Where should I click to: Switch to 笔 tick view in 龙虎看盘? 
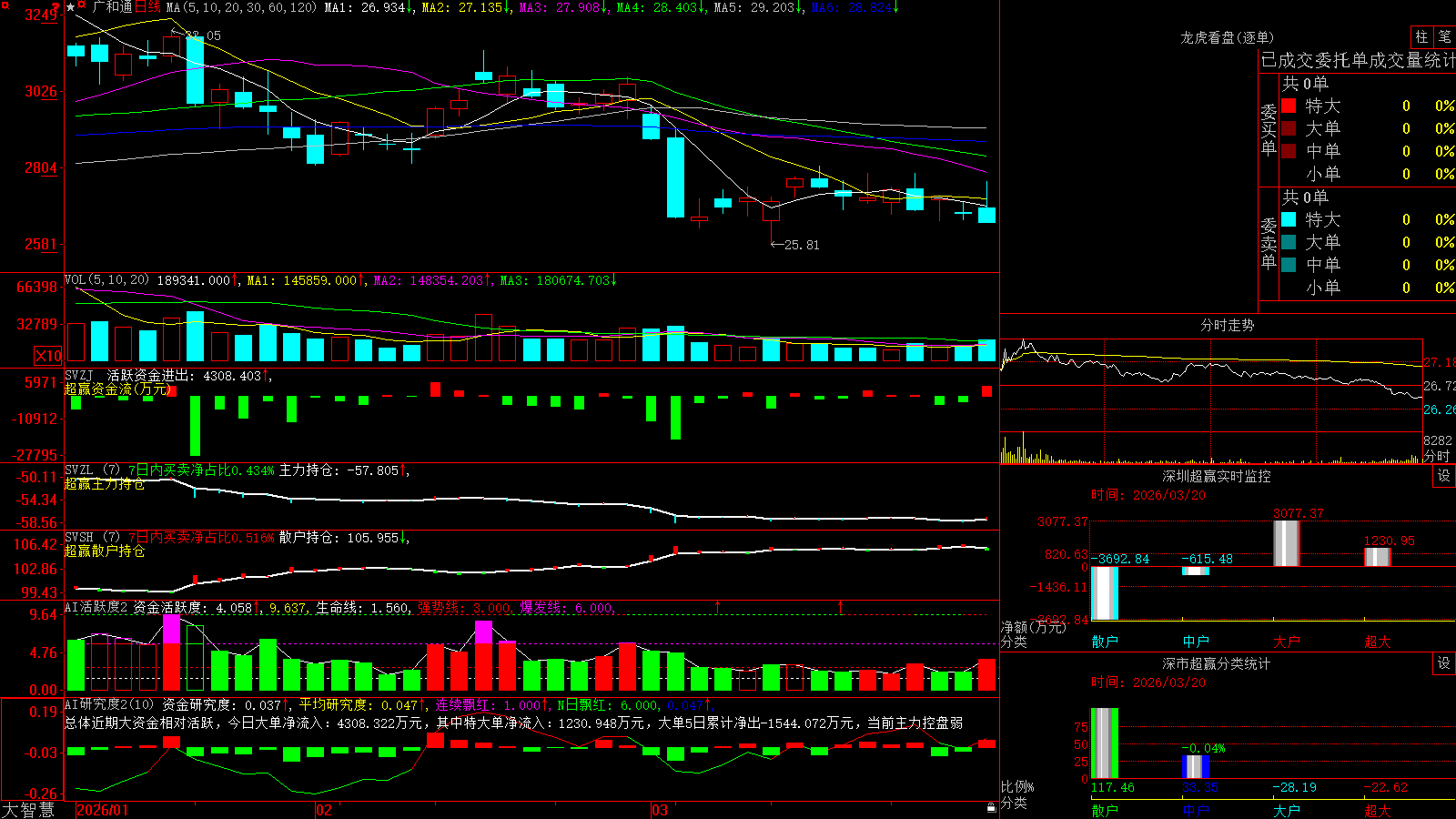coord(1445,37)
